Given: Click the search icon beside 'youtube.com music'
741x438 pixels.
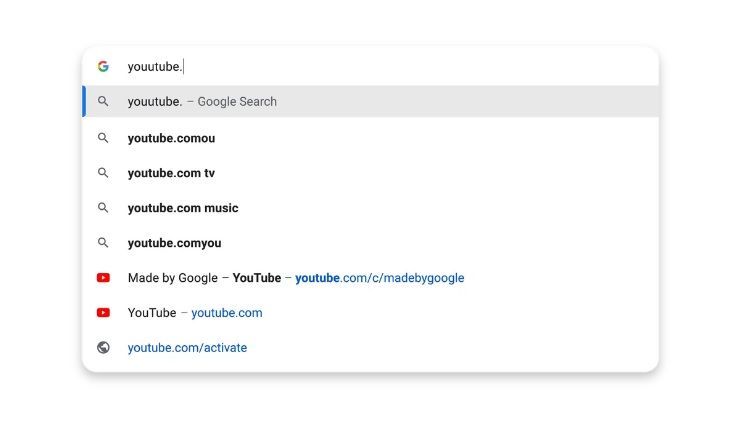Looking at the screenshot, I should click(x=103, y=208).
